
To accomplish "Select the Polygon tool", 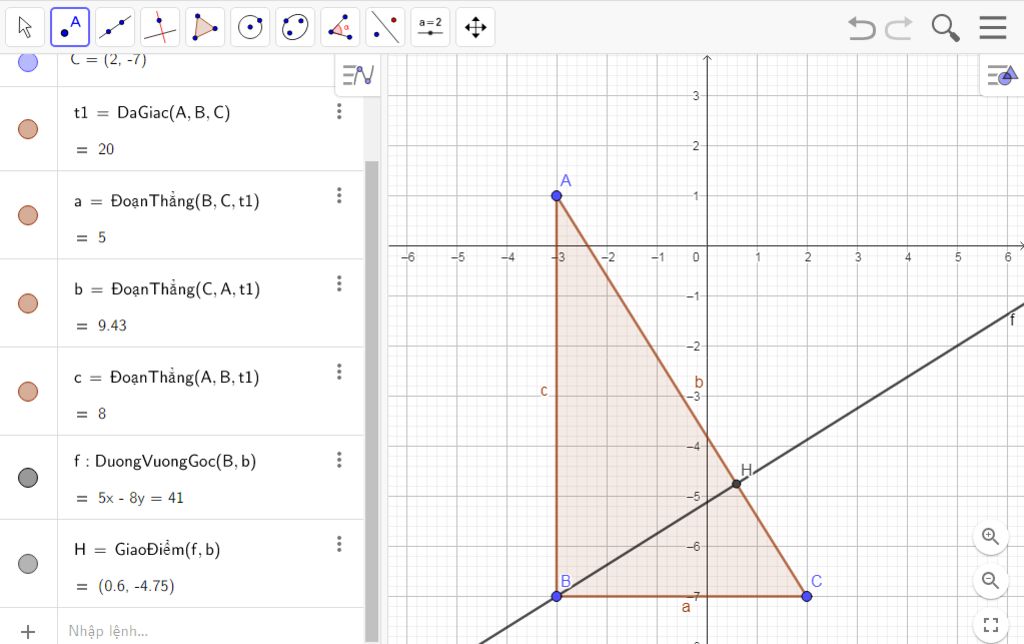I will coord(205,27).
